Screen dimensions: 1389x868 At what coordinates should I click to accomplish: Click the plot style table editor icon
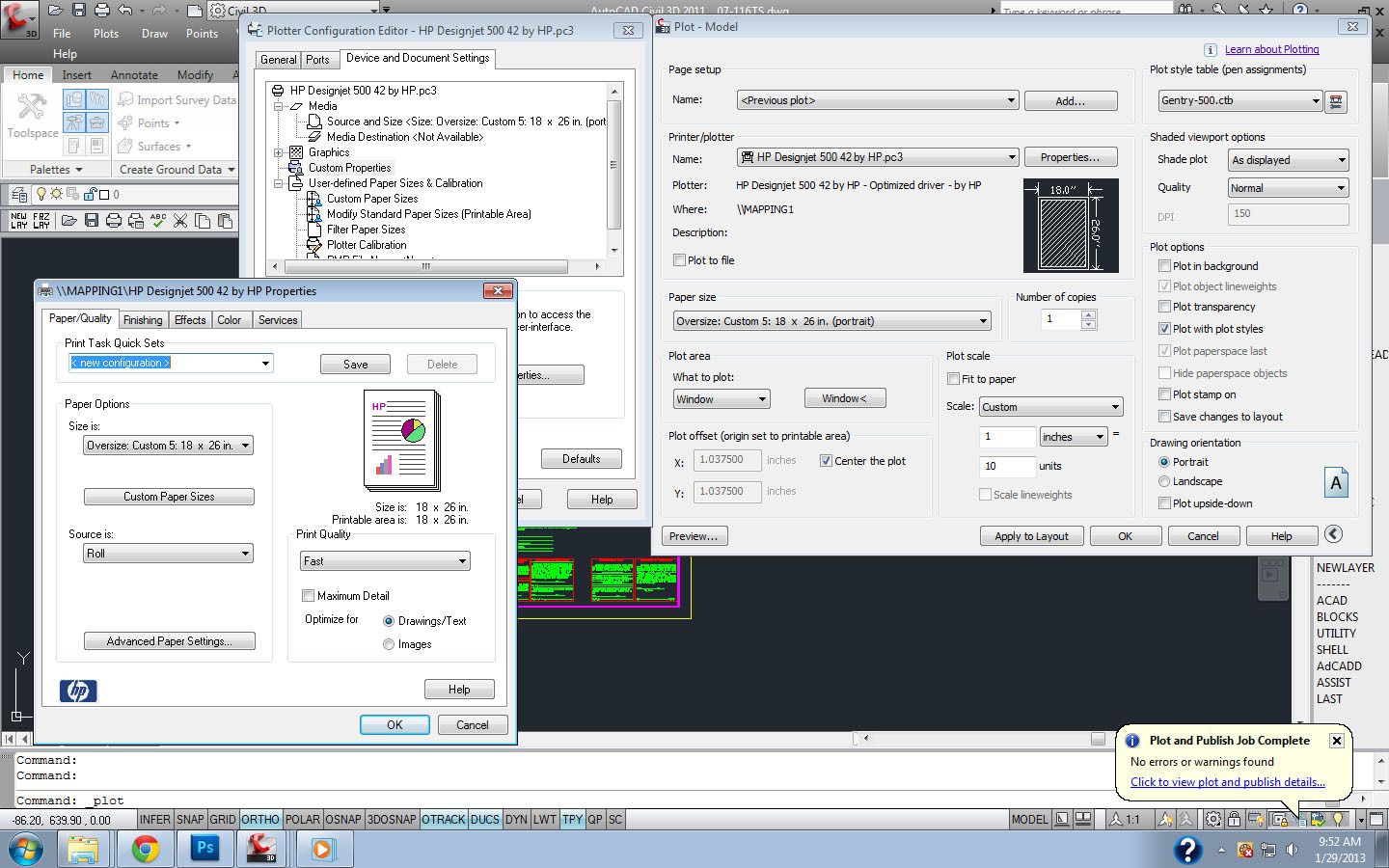pyautogui.click(x=1336, y=101)
